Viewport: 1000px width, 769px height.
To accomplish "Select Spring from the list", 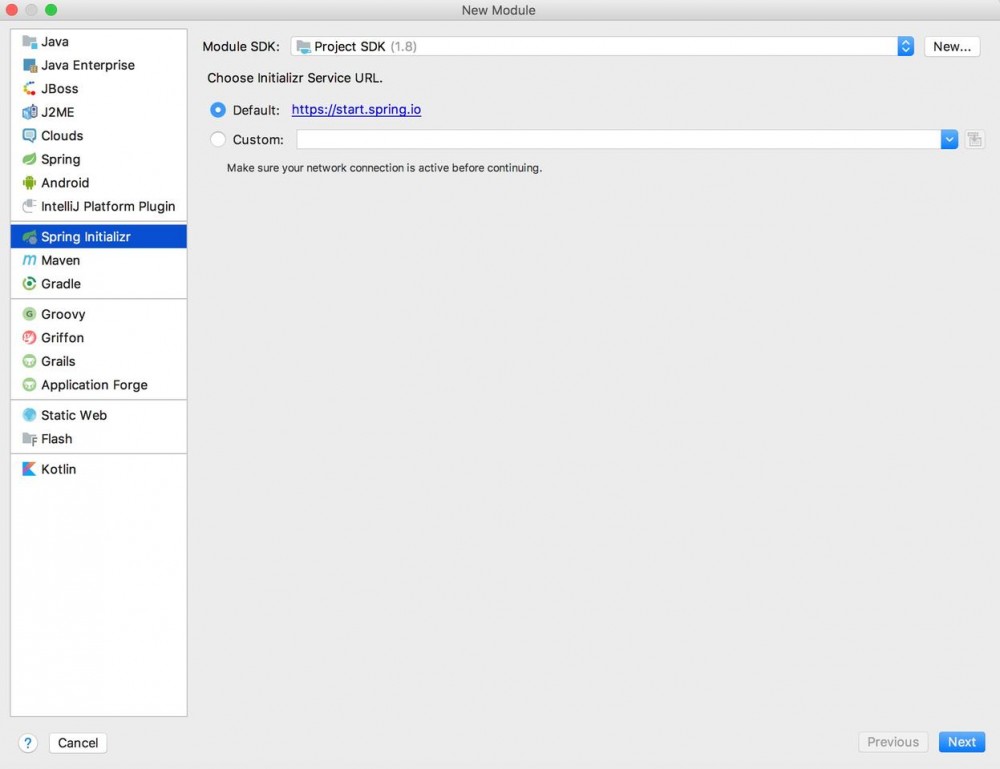I will click(99, 159).
